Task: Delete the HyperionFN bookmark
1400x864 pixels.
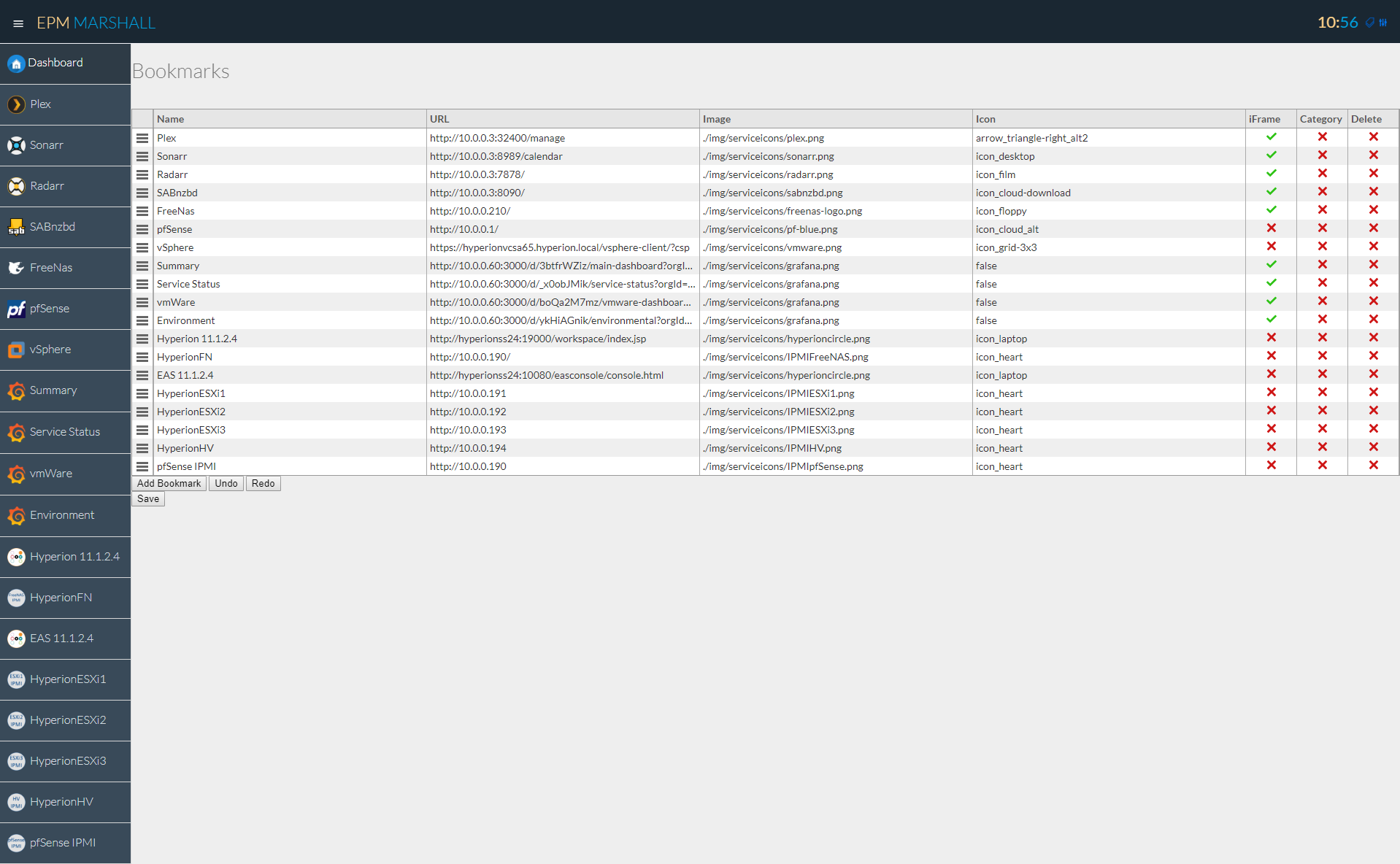Action: pyautogui.click(x=1373, y=356)
